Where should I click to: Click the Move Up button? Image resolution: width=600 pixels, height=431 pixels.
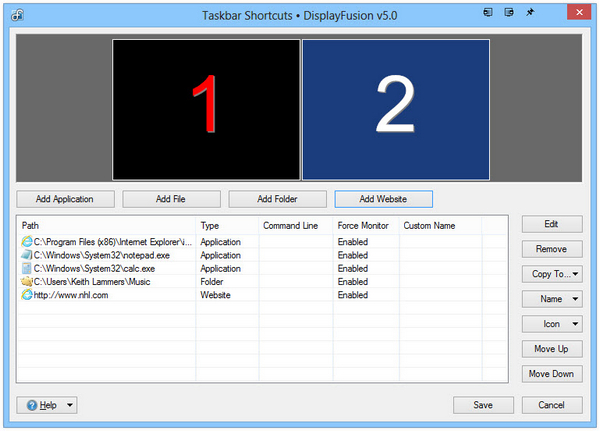click(x=552, y=349)
